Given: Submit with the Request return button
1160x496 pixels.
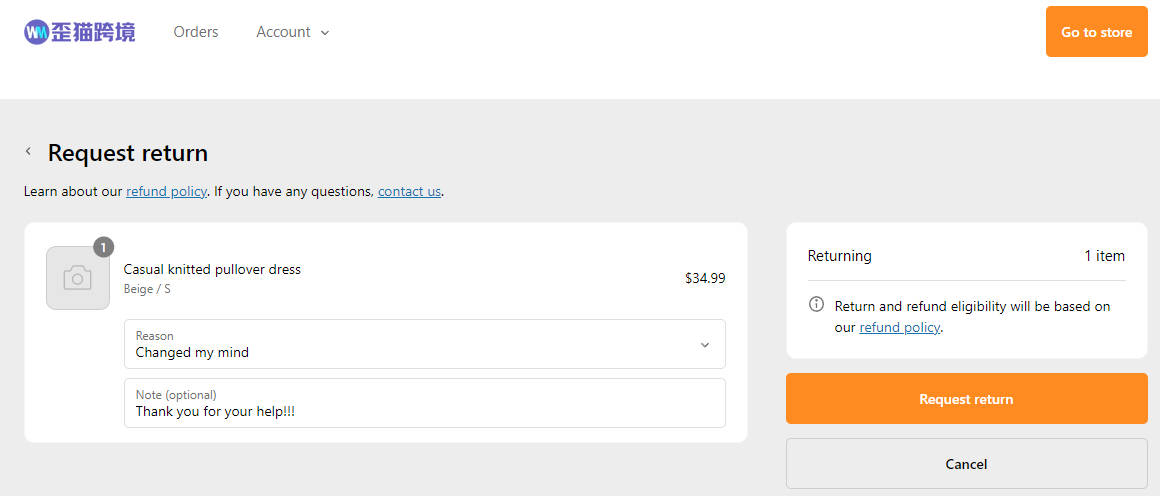Looking at the screenshot, I should [x=966, y=399].
